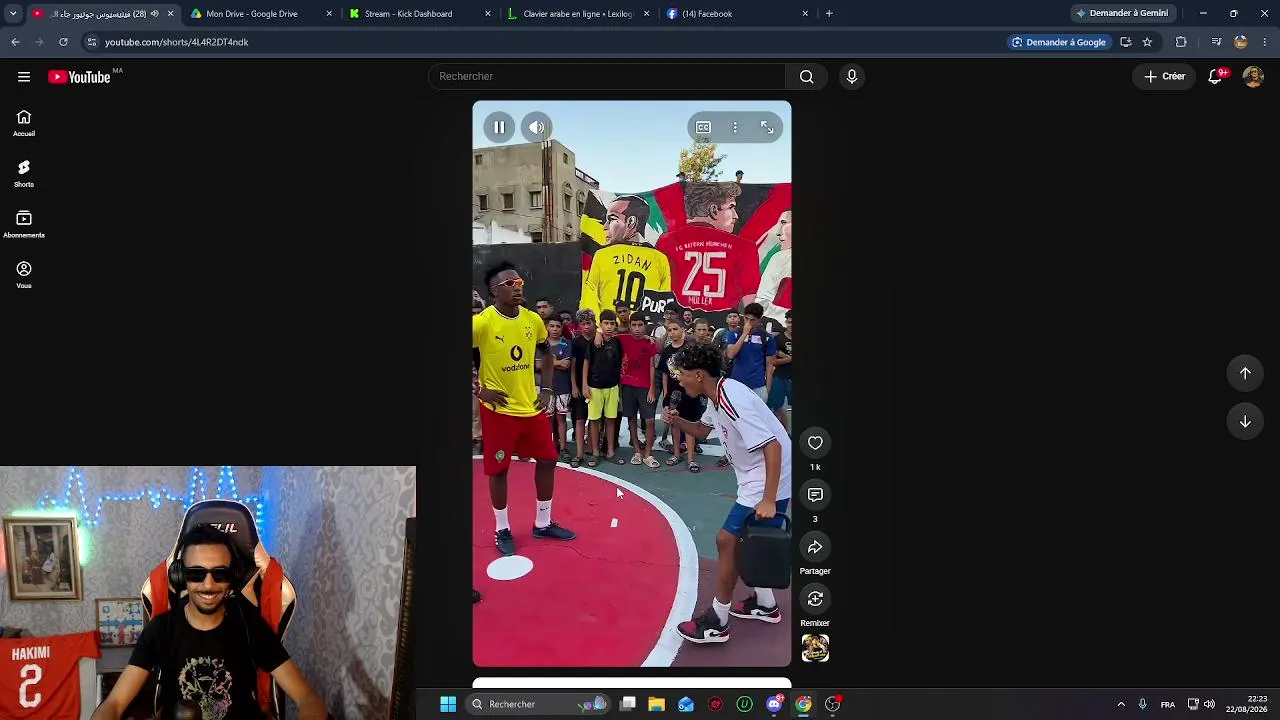Open the Short's three-dot options menu
Screen dimensions: 1280x720
735,127
